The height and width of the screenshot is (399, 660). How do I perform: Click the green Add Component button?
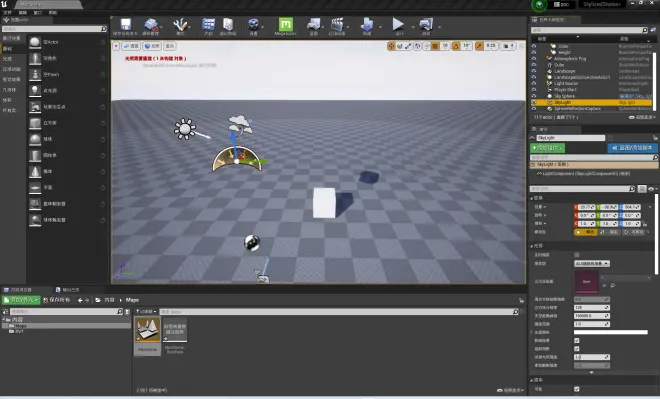547,148
